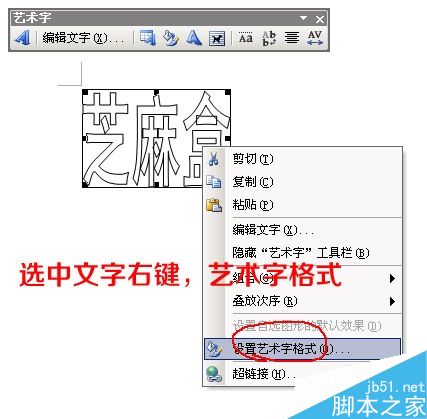Select 隐藏"艺术字"工具栏 menu entry
Viewport: 427px width, 419px height.
click(x=303, y=253)
